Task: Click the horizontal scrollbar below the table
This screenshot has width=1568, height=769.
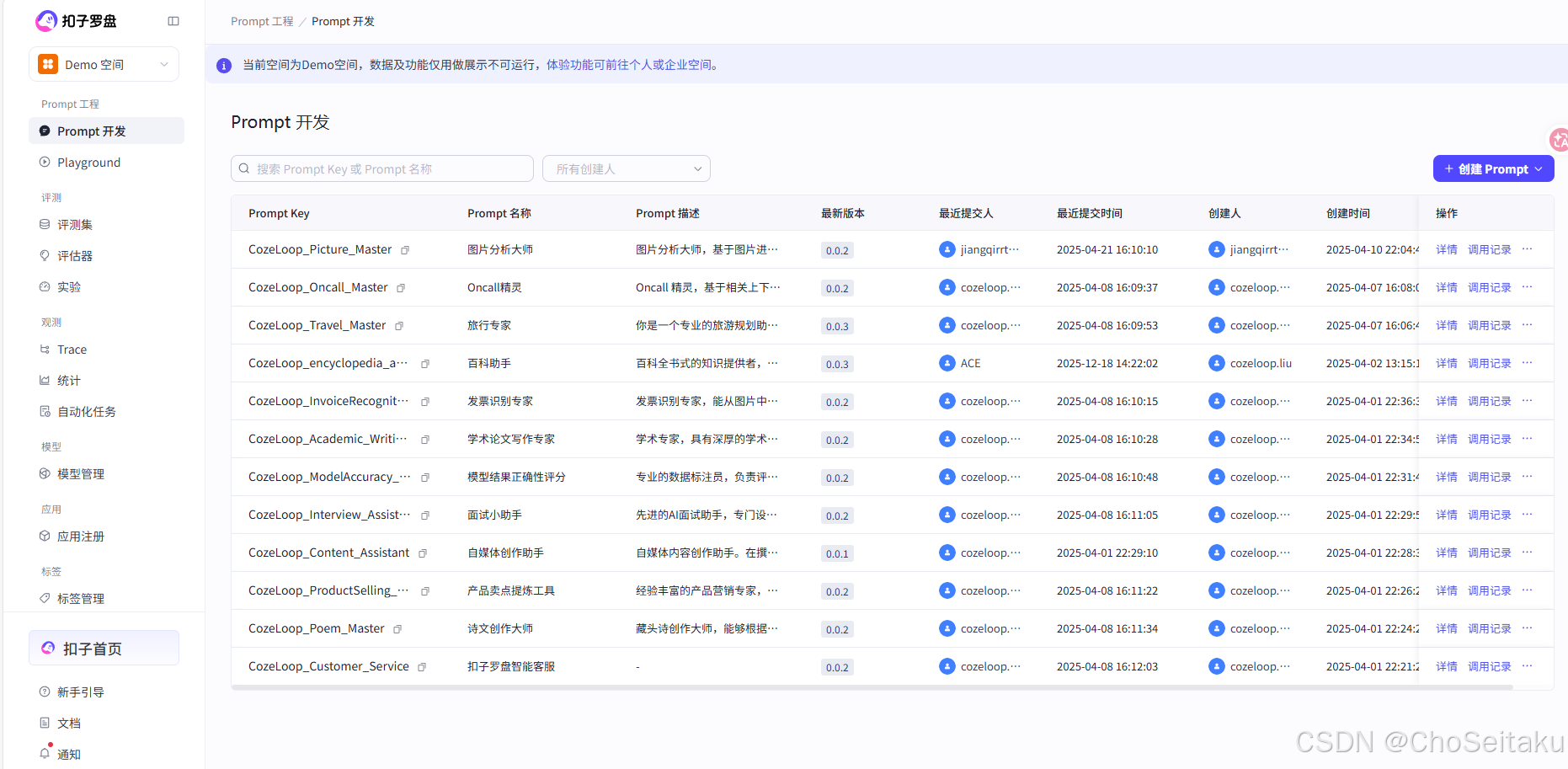Action: point(872,687)
